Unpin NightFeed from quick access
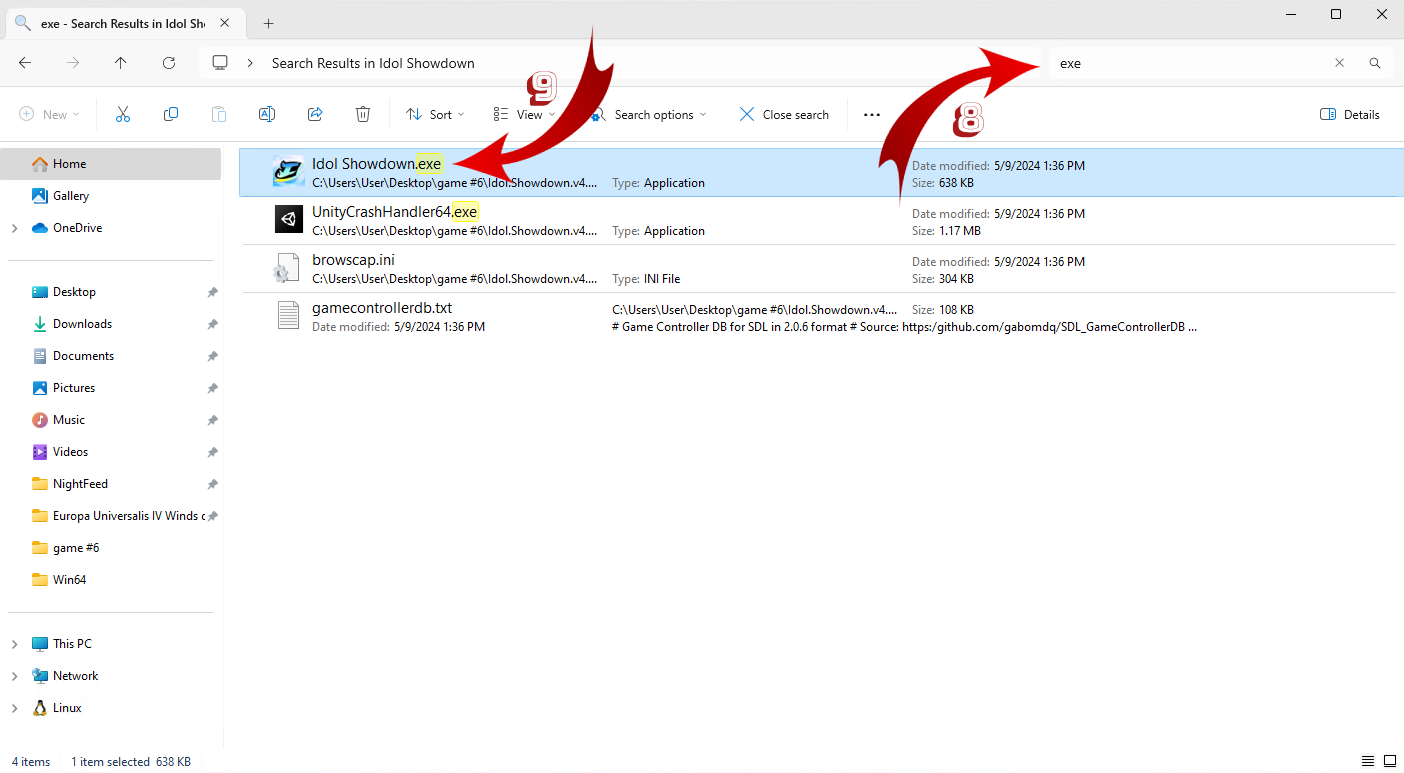Screen dimensions: 1404x773 click(x=212, y=484)
